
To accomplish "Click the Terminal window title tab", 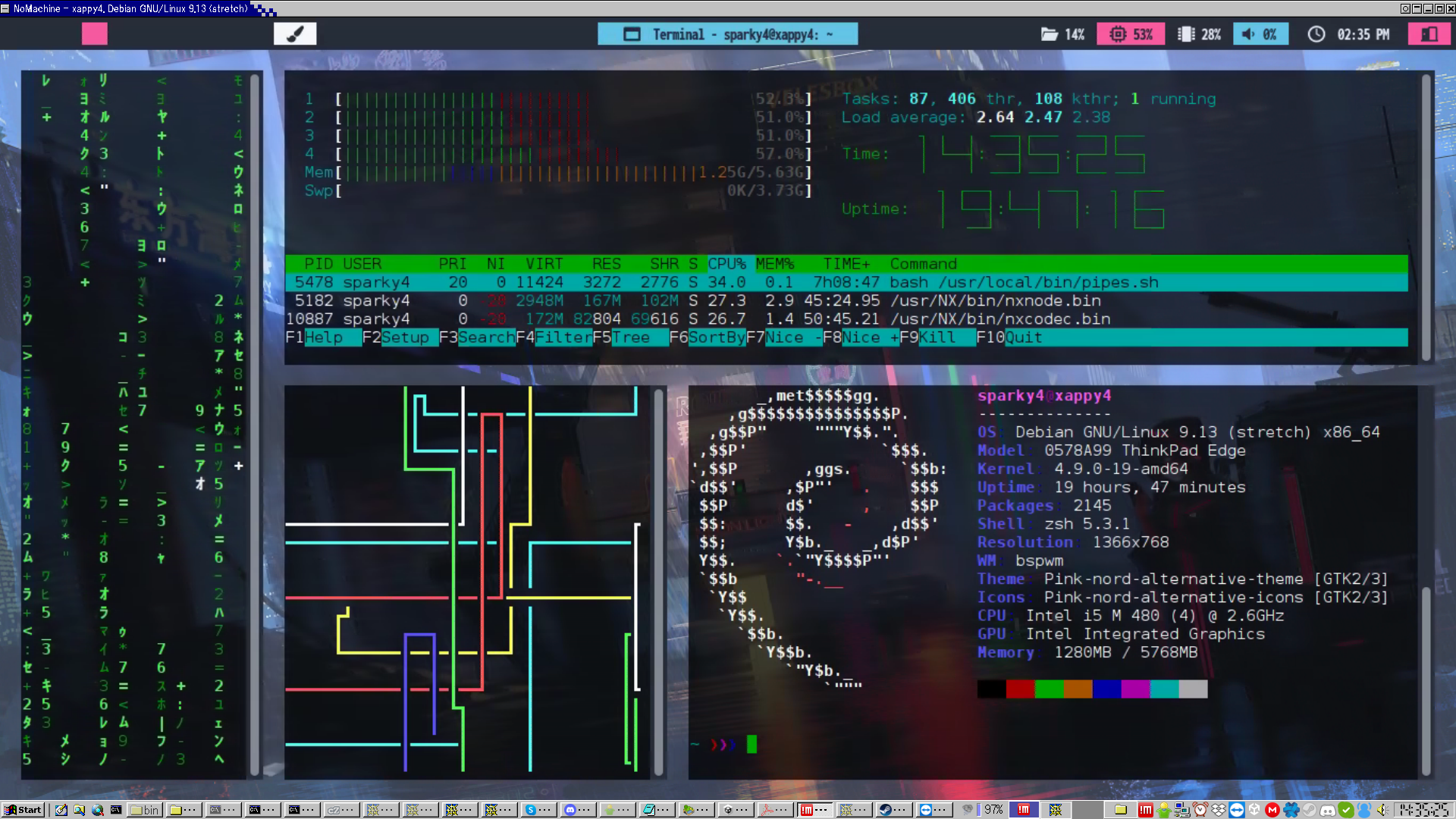I will click(727, 34).
